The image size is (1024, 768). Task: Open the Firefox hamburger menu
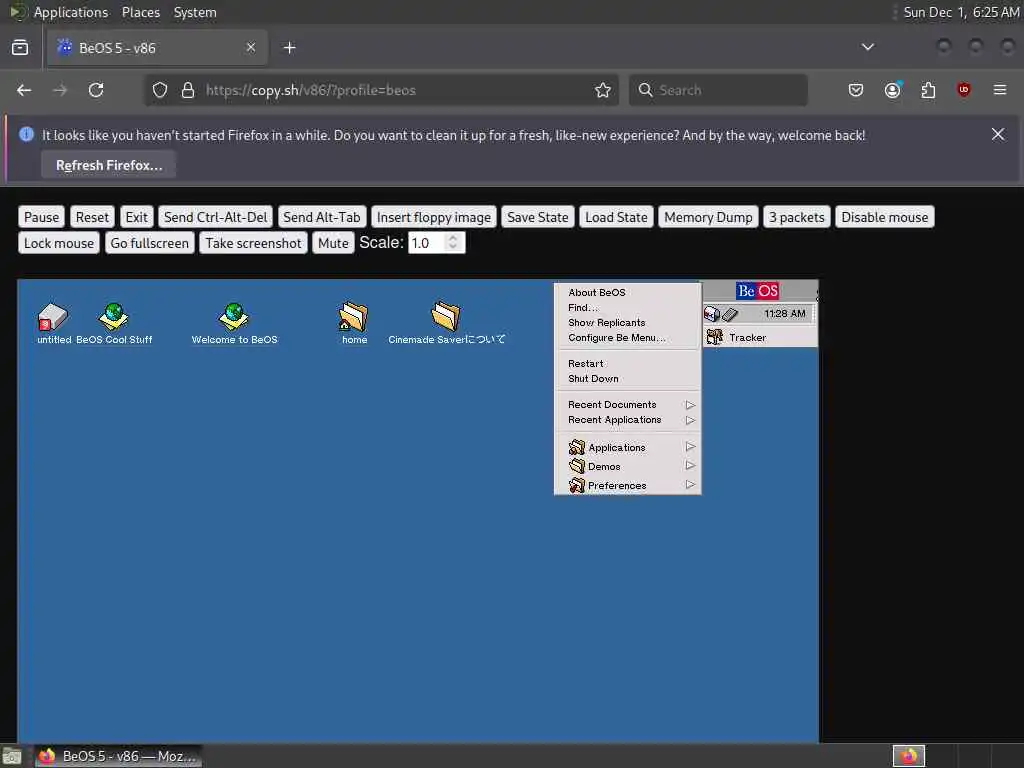1000,90
